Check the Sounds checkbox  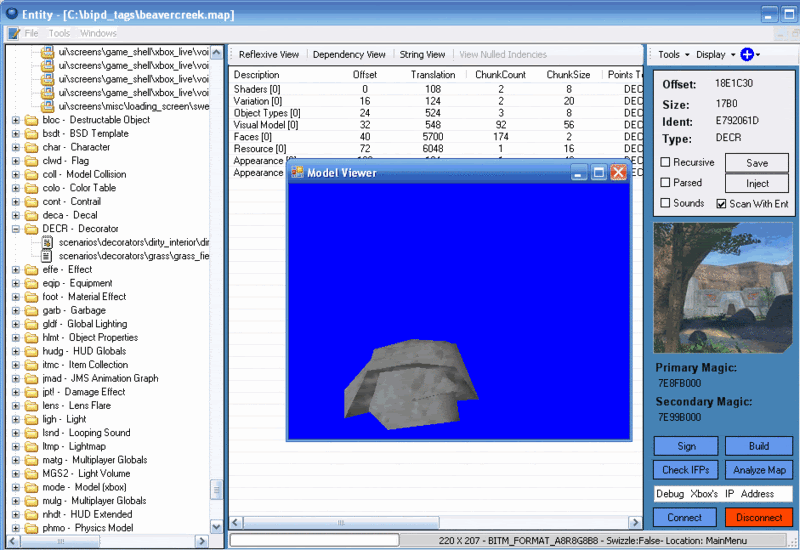[x=665, y=203]
